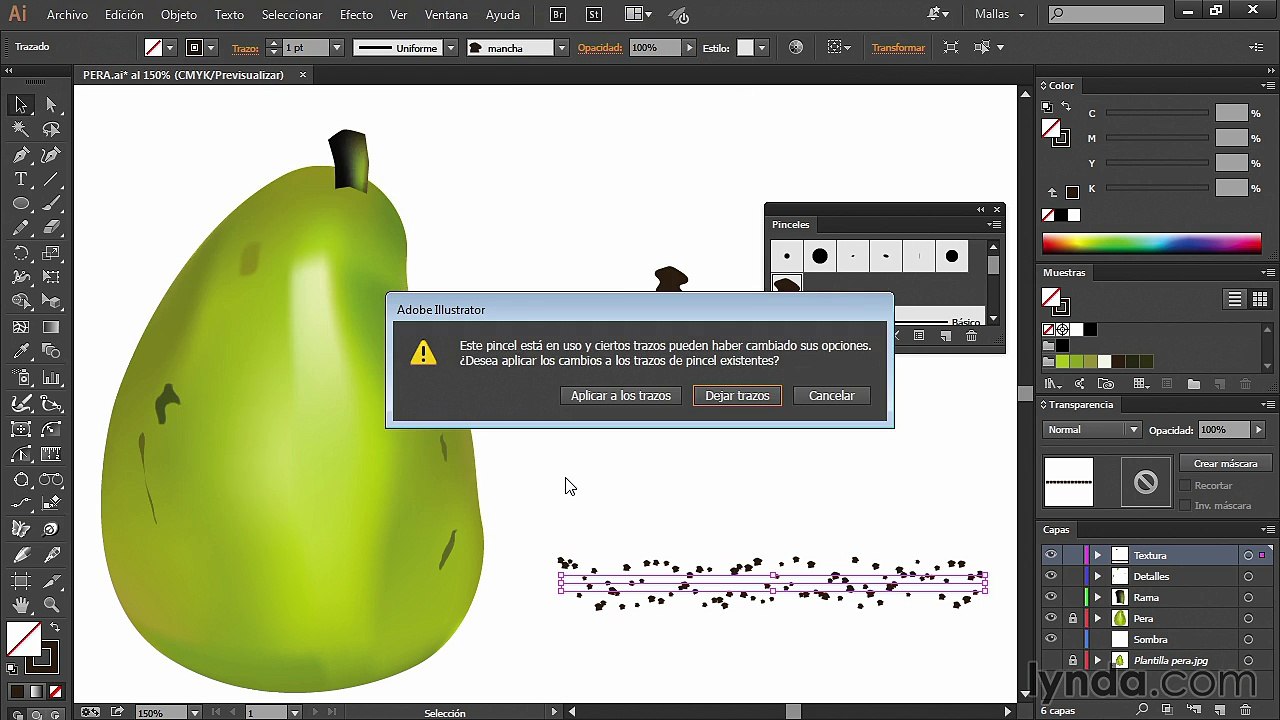
Task: Select the Lasso tool
Action: point(52,129)
